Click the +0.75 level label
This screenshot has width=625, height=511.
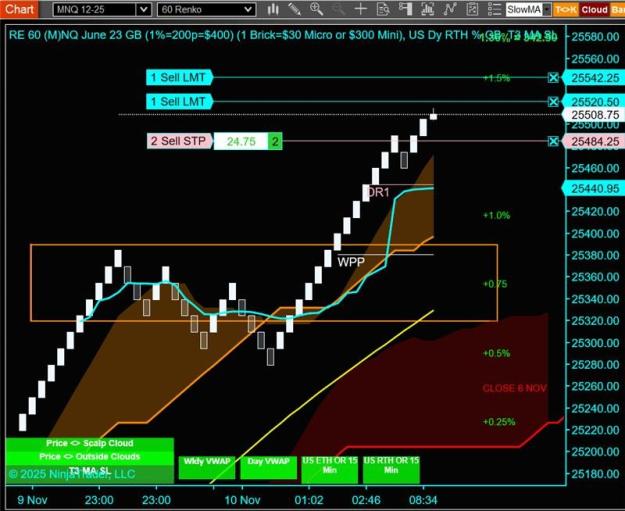tap(495, 284)
